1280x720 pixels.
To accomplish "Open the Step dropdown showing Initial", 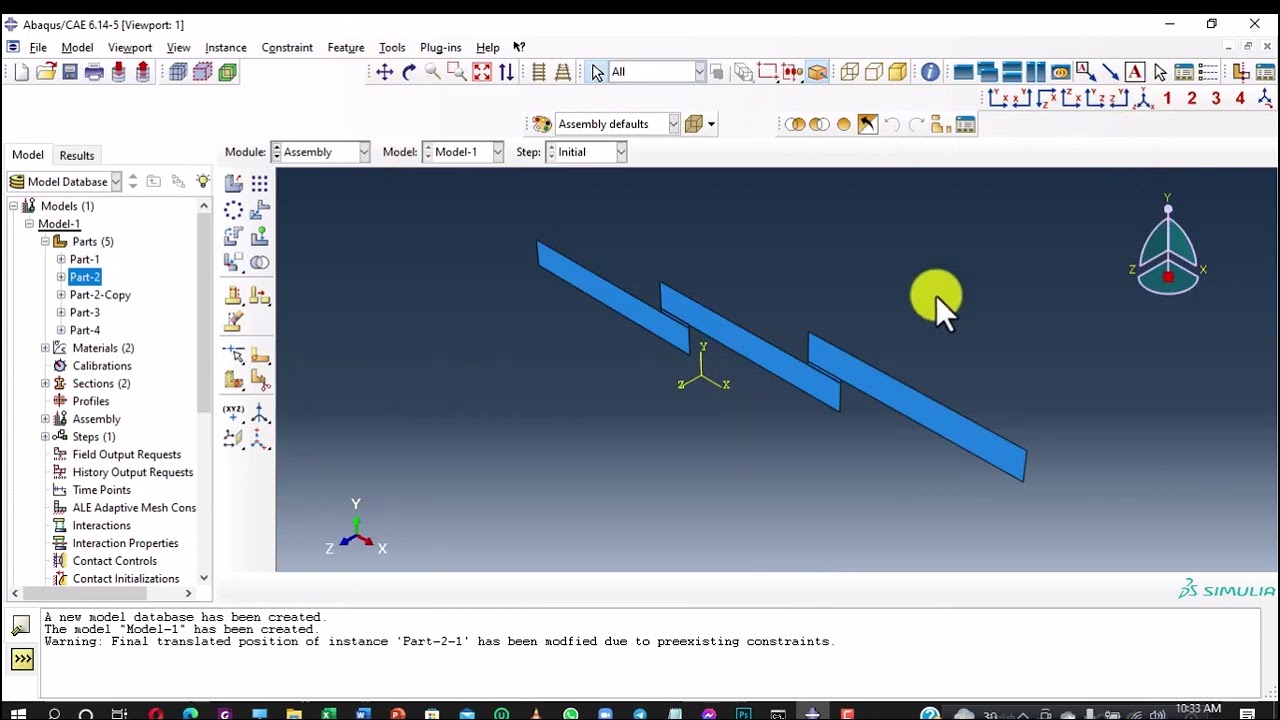I will click(587, 152).
